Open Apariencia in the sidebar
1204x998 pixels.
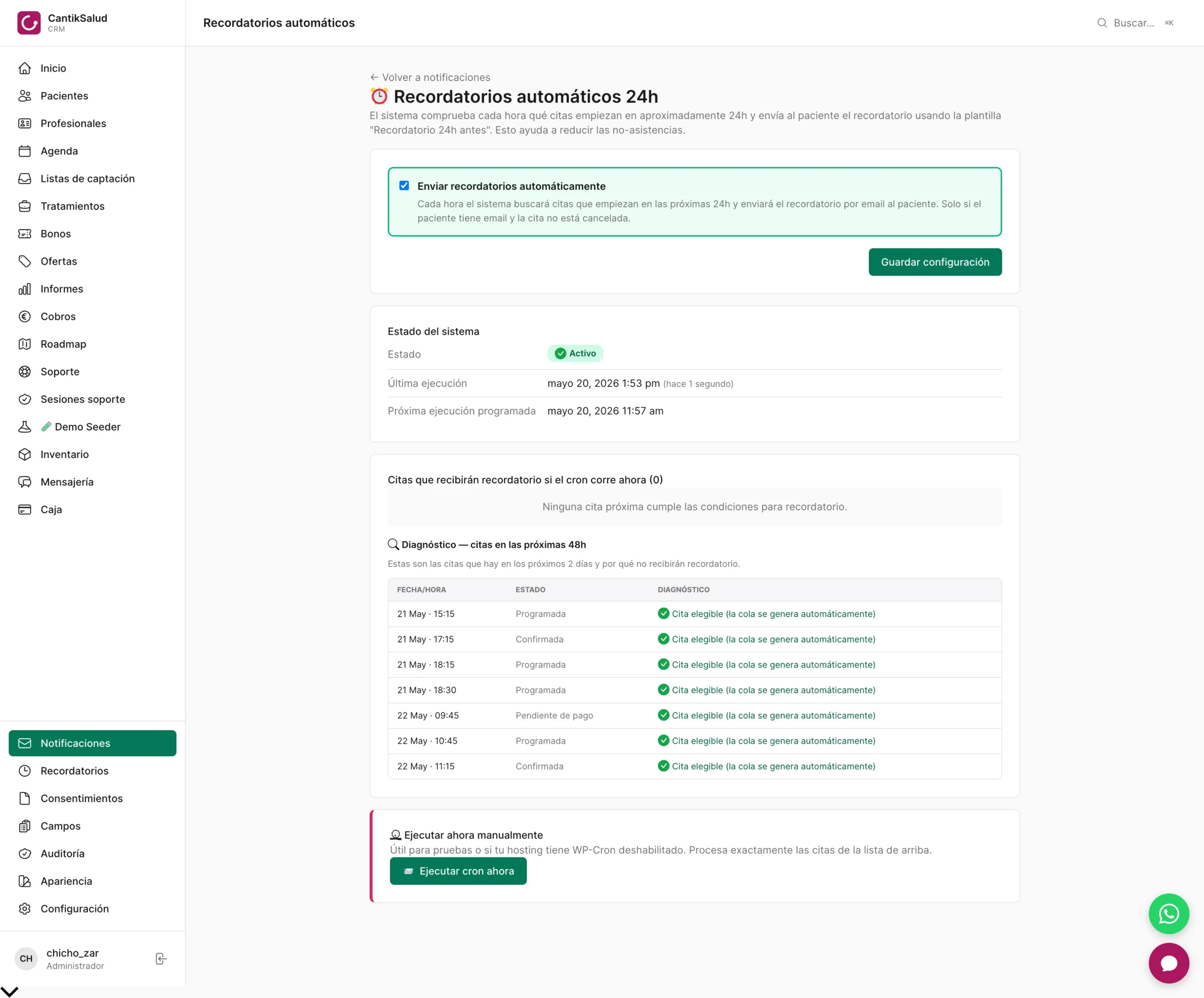(92, 881)
